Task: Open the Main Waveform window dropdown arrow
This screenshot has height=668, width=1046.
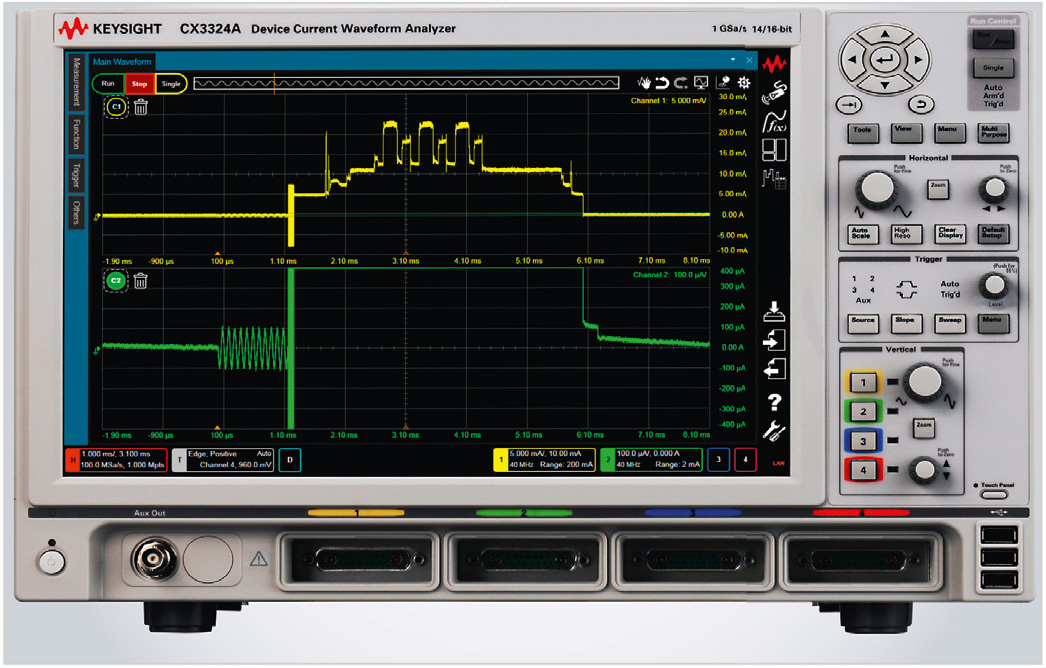Action: coord(732,60)
